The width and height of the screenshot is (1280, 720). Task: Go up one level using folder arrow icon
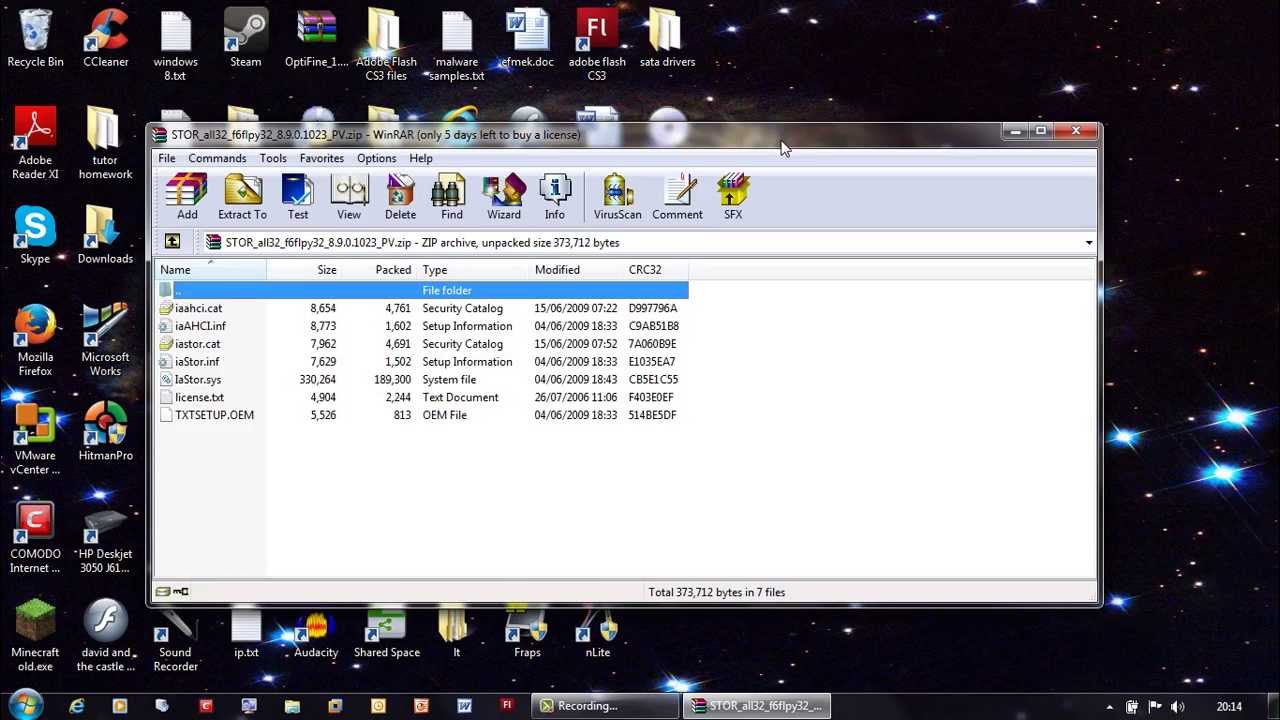(x=172, y=242)
